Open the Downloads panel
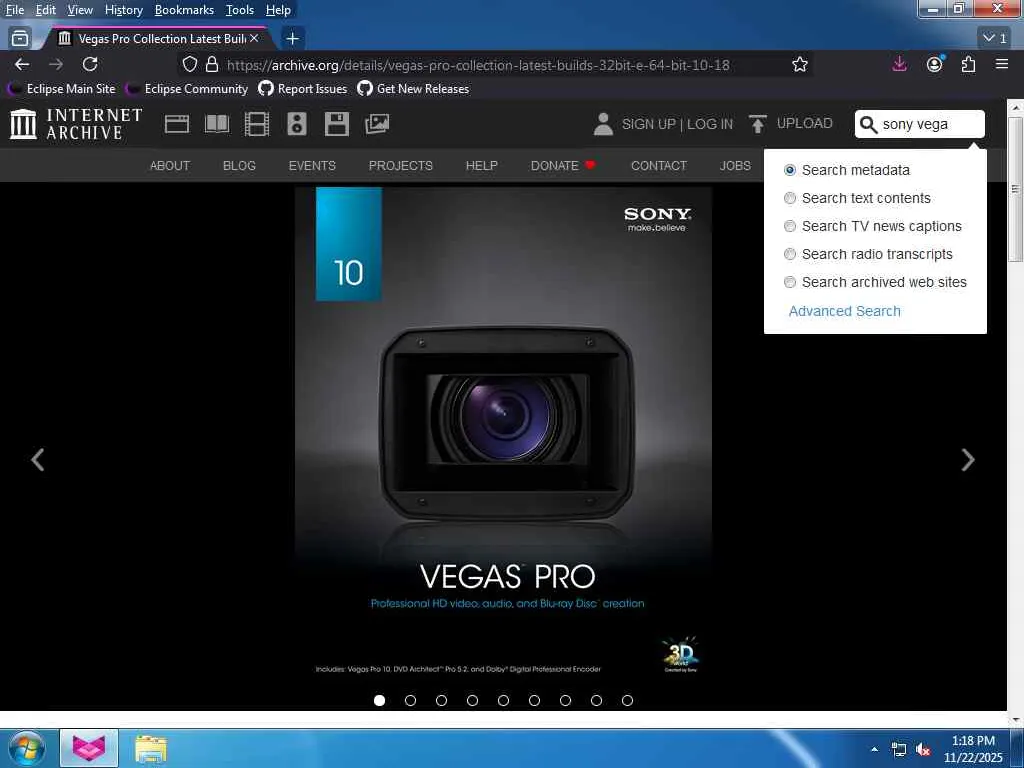1024x768 pixels. point(899,63)
